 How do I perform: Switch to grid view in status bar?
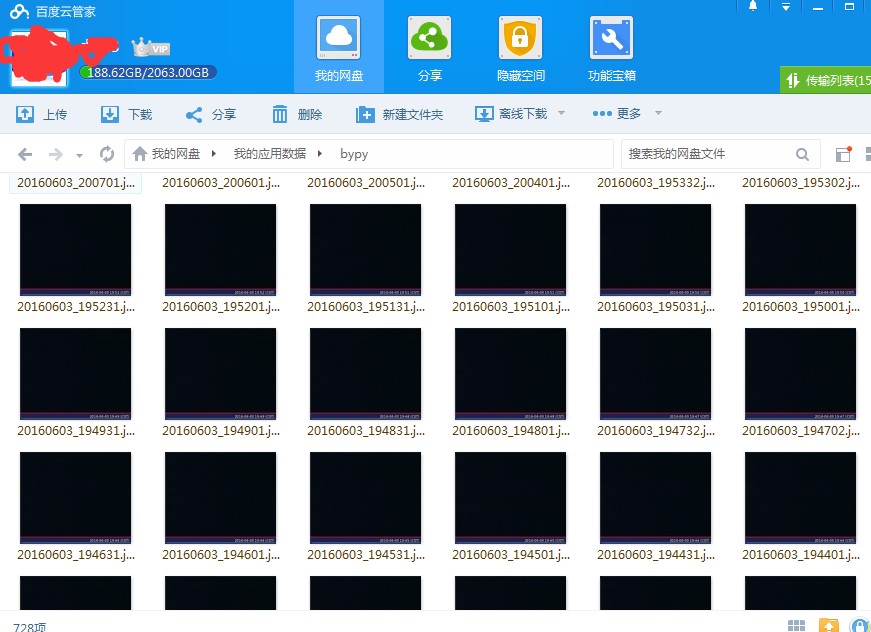point(797,625)
